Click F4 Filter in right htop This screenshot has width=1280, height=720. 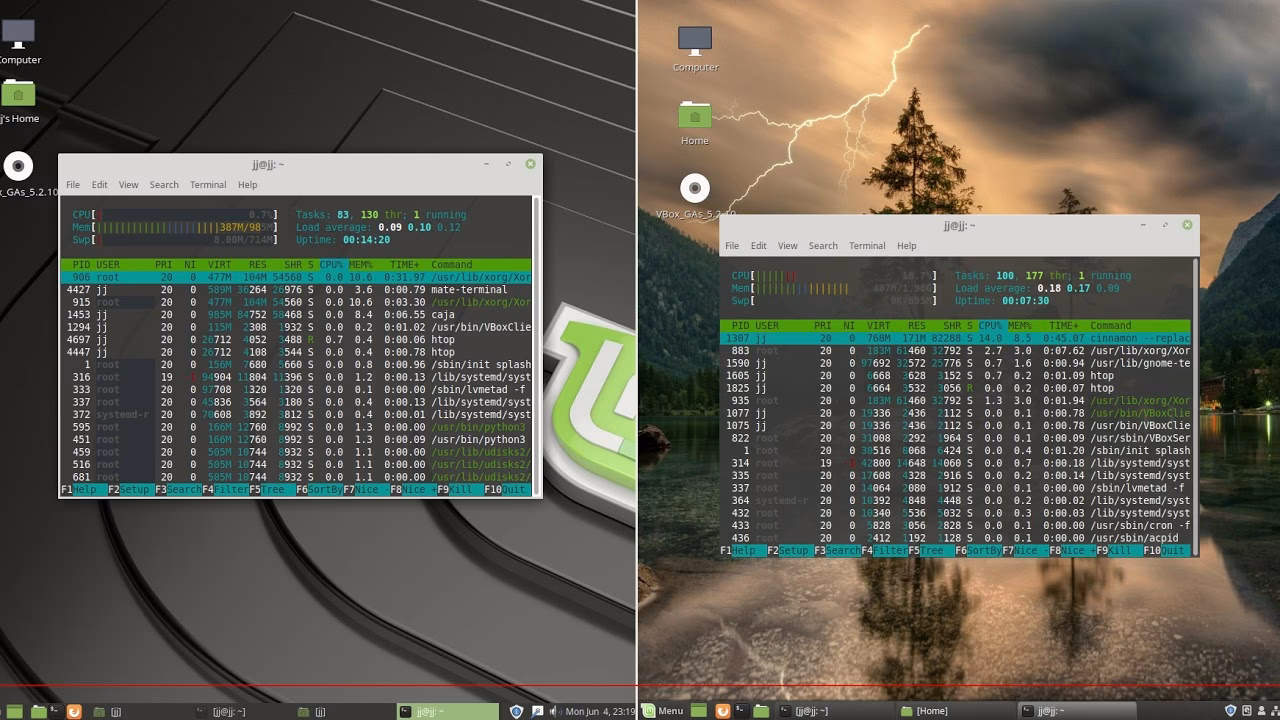pos(884,551)
